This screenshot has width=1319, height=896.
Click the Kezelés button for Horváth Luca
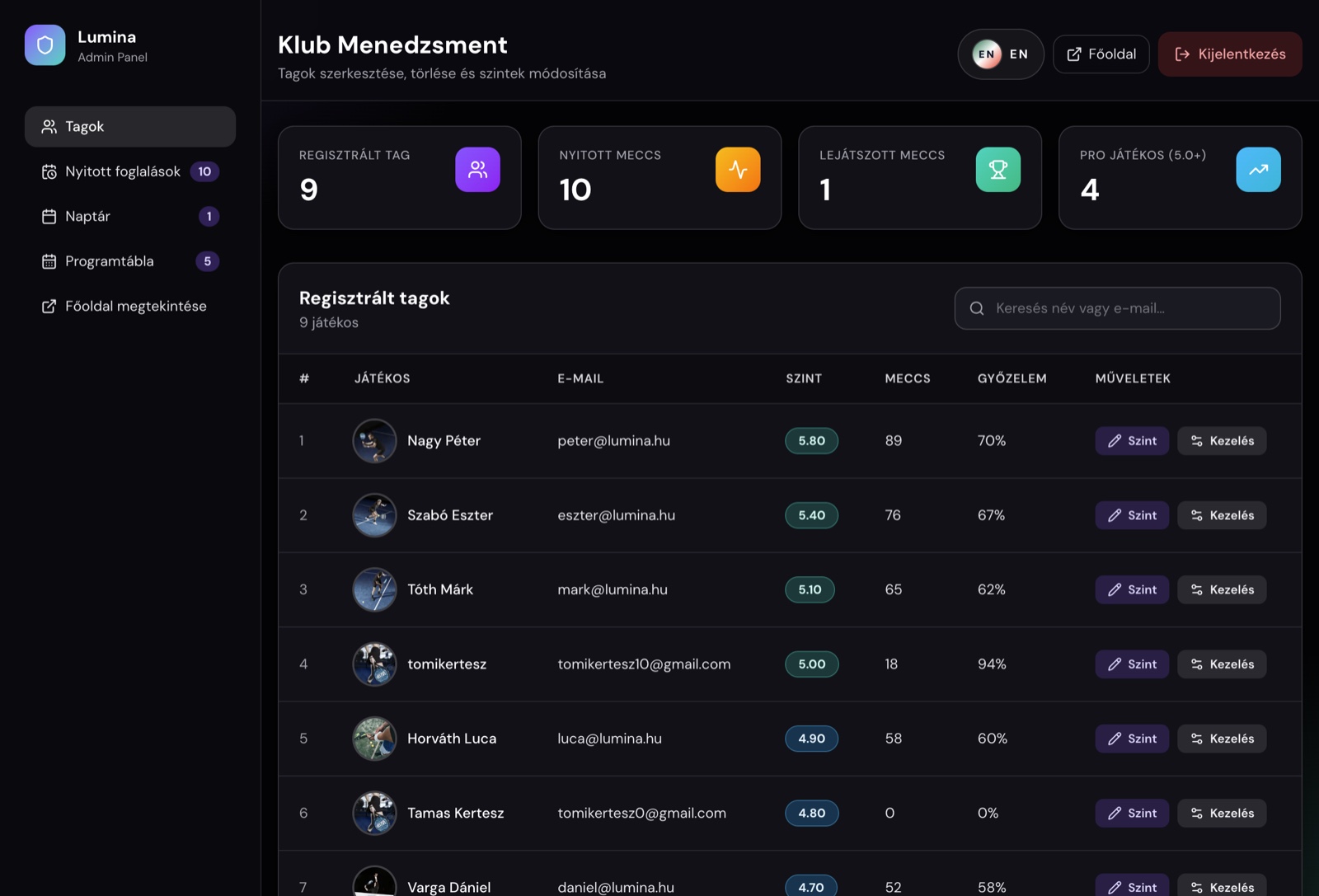pos(1222,739)
